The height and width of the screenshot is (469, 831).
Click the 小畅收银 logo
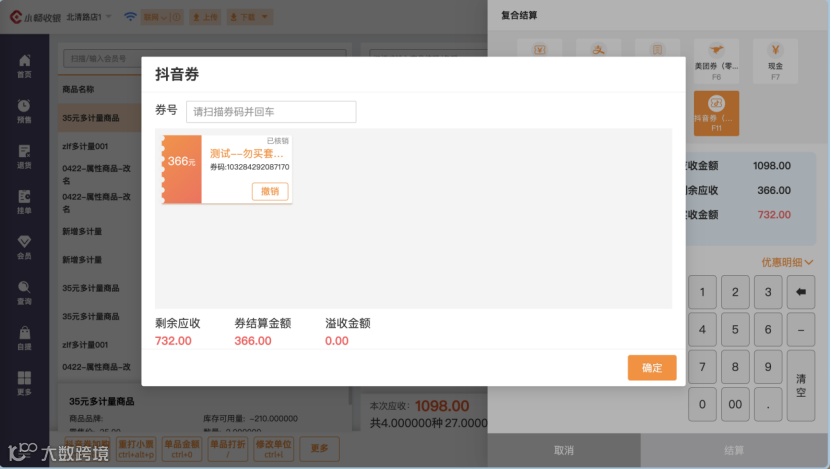click(35, 17)
